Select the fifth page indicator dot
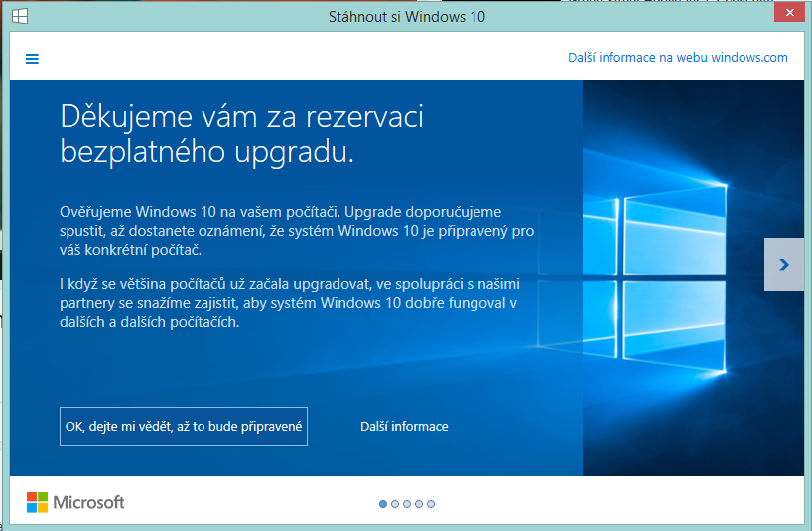 pyautogui.click(x=431, y=504)
